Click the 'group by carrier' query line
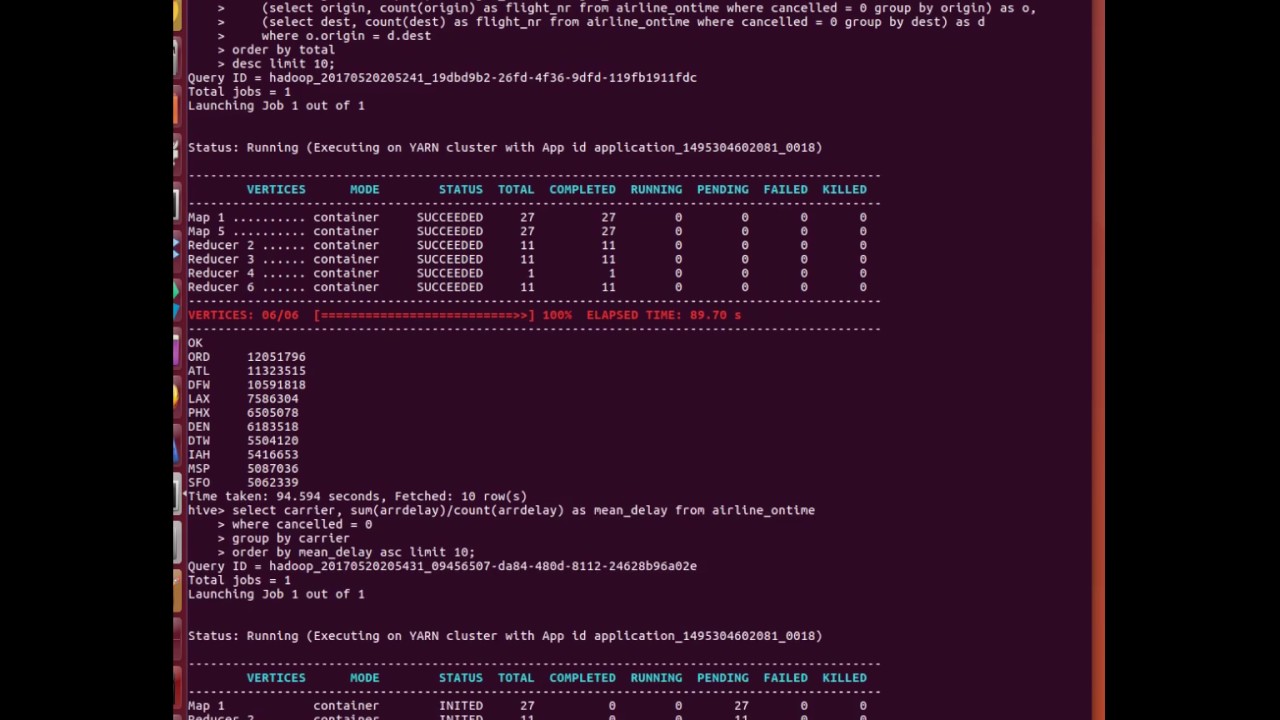The width and height of the screenshot is (1280, 720). point(291,538)
